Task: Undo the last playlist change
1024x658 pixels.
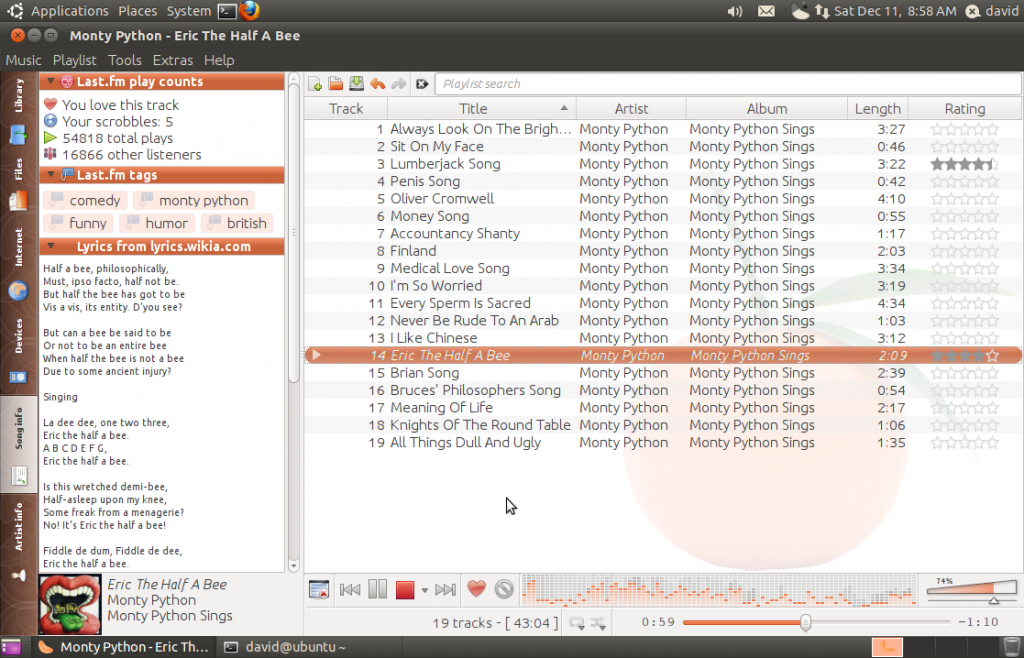Action: coord(378,84)
